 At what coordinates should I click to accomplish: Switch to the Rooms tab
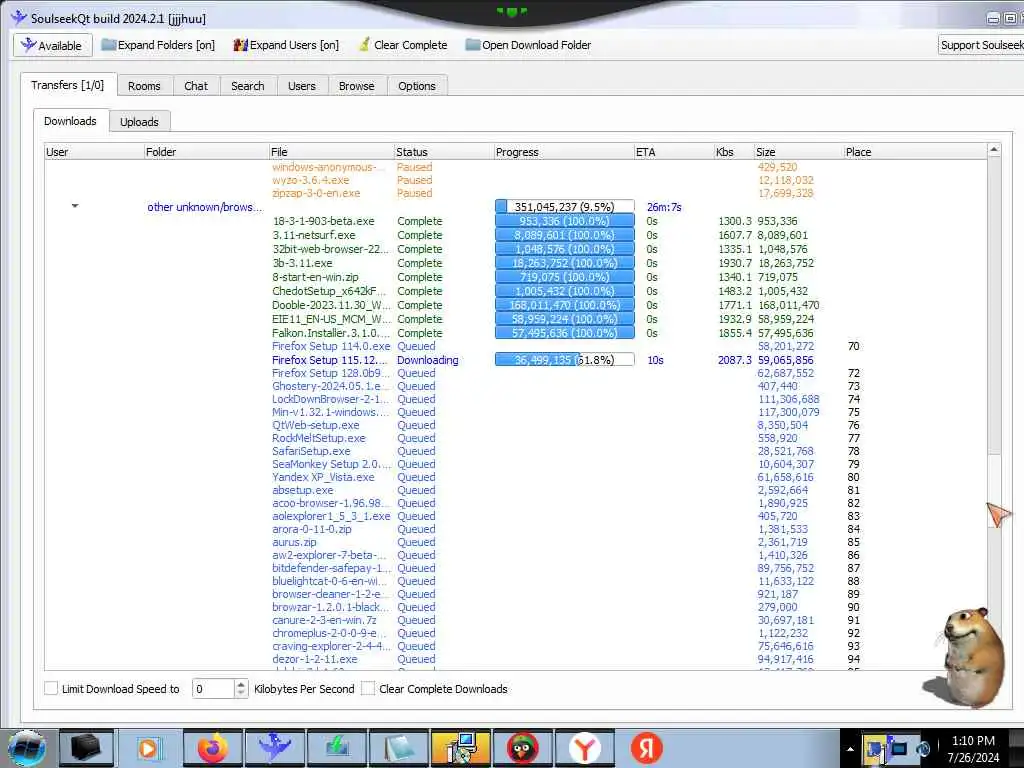(144, 86)
